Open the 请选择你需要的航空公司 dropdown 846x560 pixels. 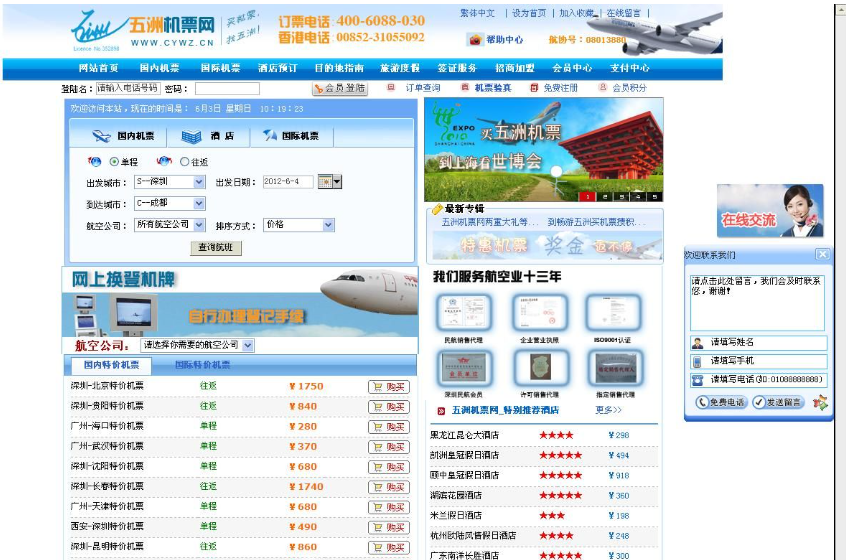(197, 345)
